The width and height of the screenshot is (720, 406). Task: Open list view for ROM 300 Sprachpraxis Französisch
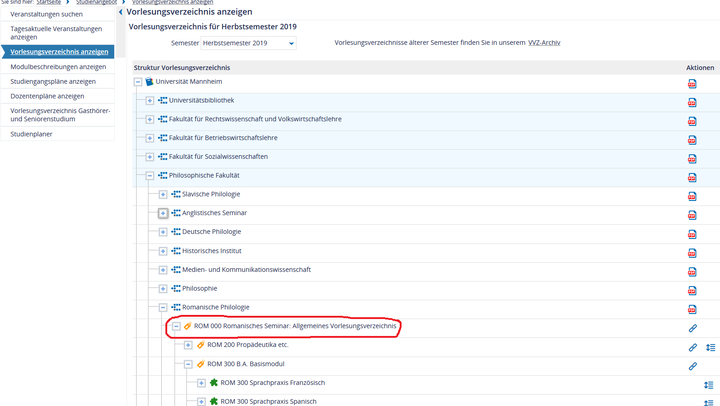[710, 385]
